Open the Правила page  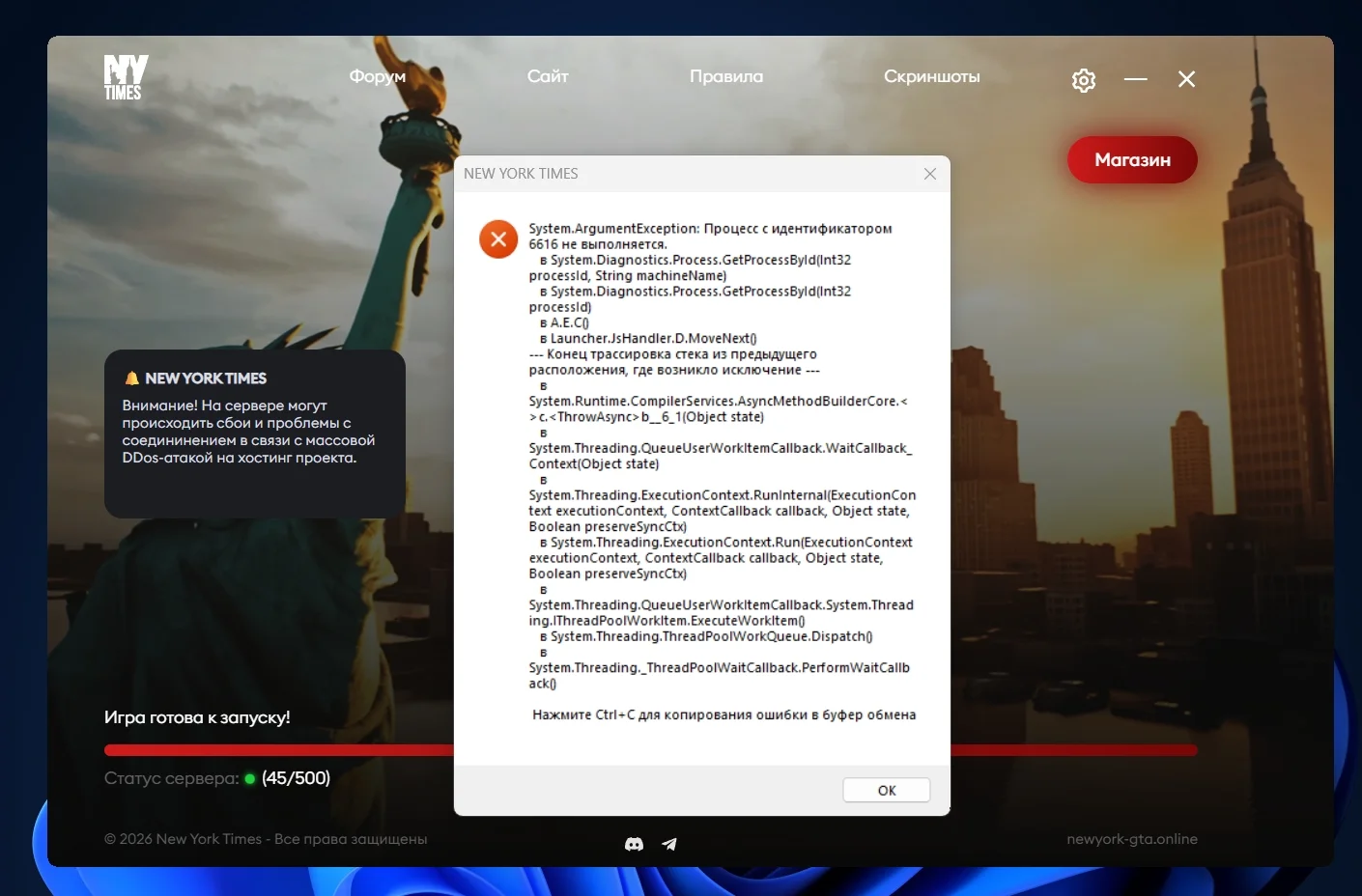click(726, 76)
